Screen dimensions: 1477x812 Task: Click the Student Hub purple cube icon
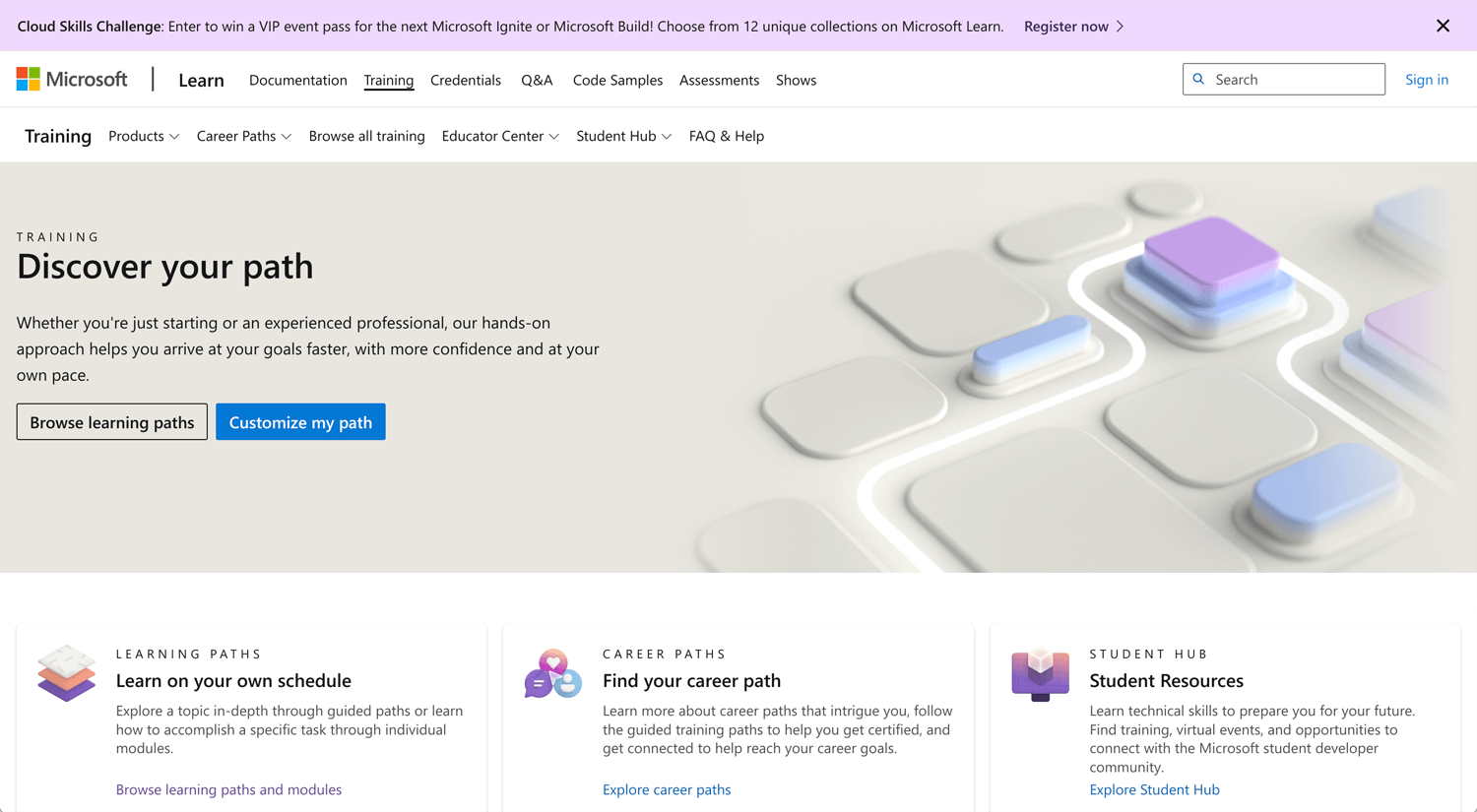coord(1040,674)
